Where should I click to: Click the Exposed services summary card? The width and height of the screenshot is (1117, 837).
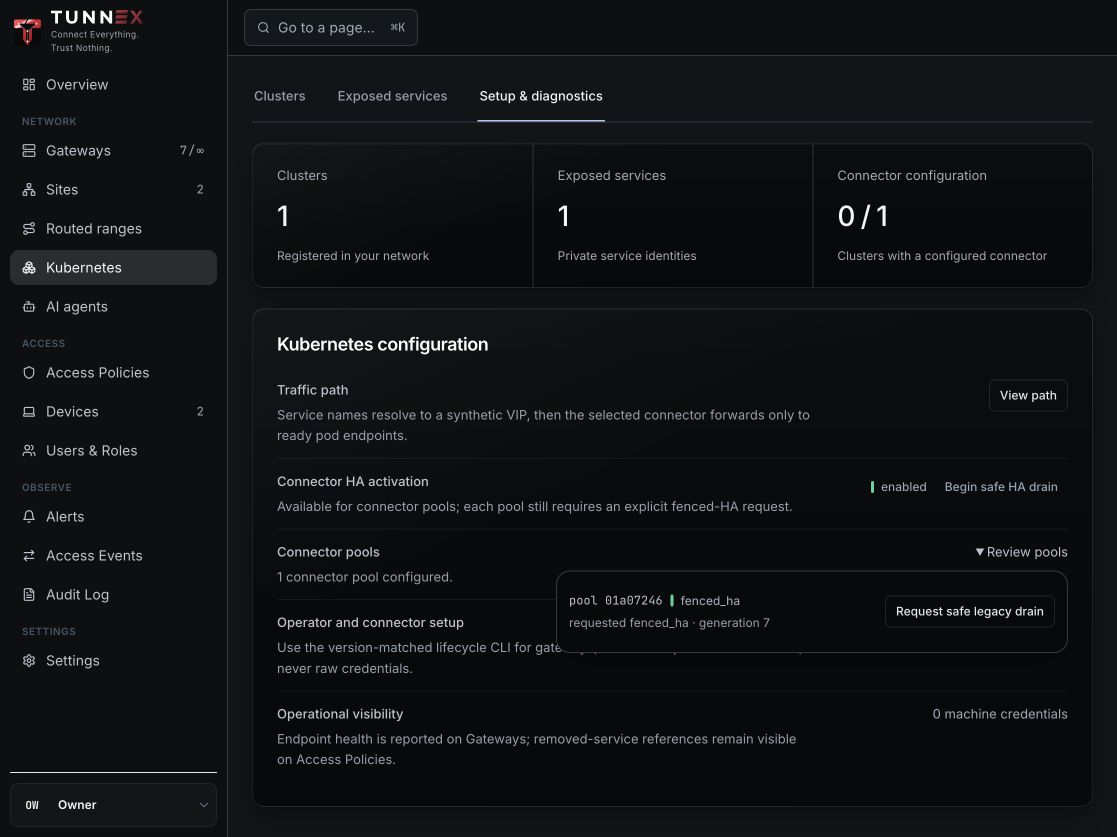pyautogui.click(x=672, y=216)
